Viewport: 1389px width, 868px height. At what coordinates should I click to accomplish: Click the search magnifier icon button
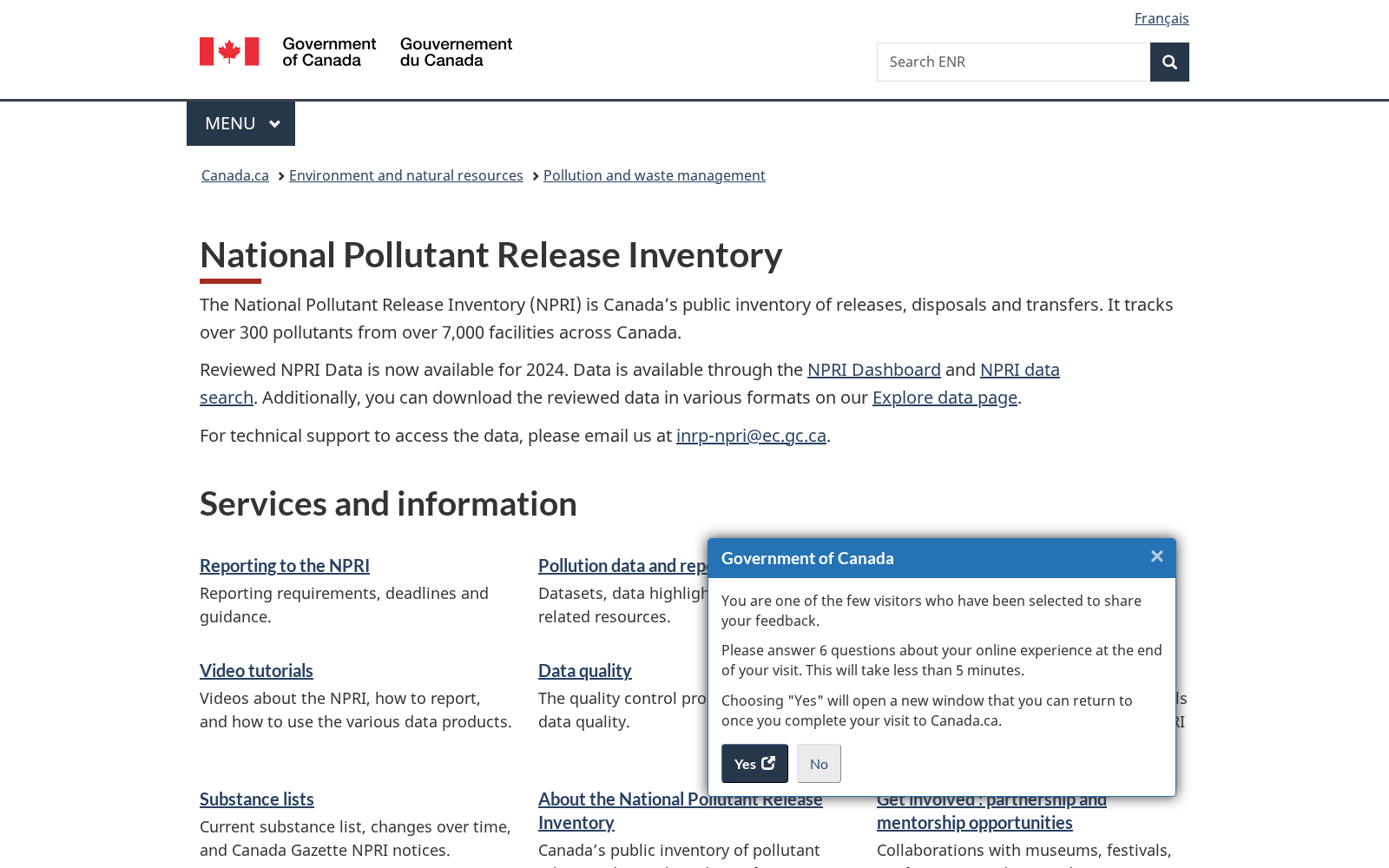(1169, 62)
